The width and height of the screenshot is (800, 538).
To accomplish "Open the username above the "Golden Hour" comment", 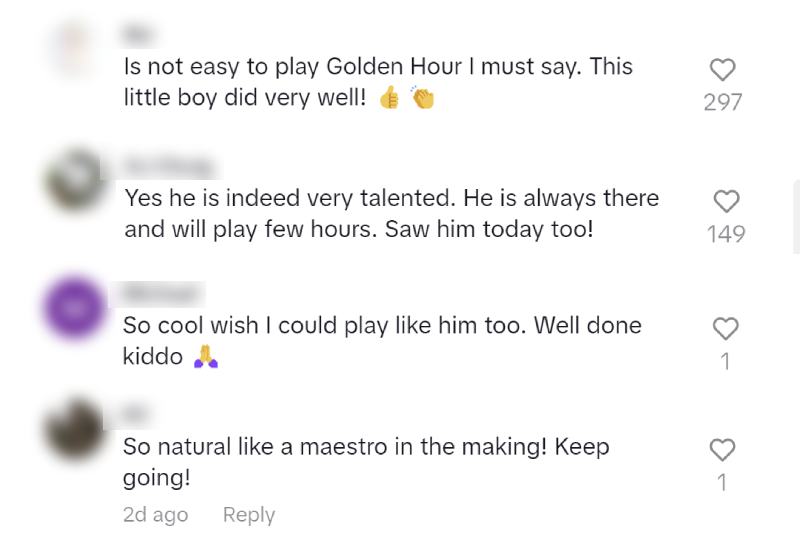I will [136, 33].
